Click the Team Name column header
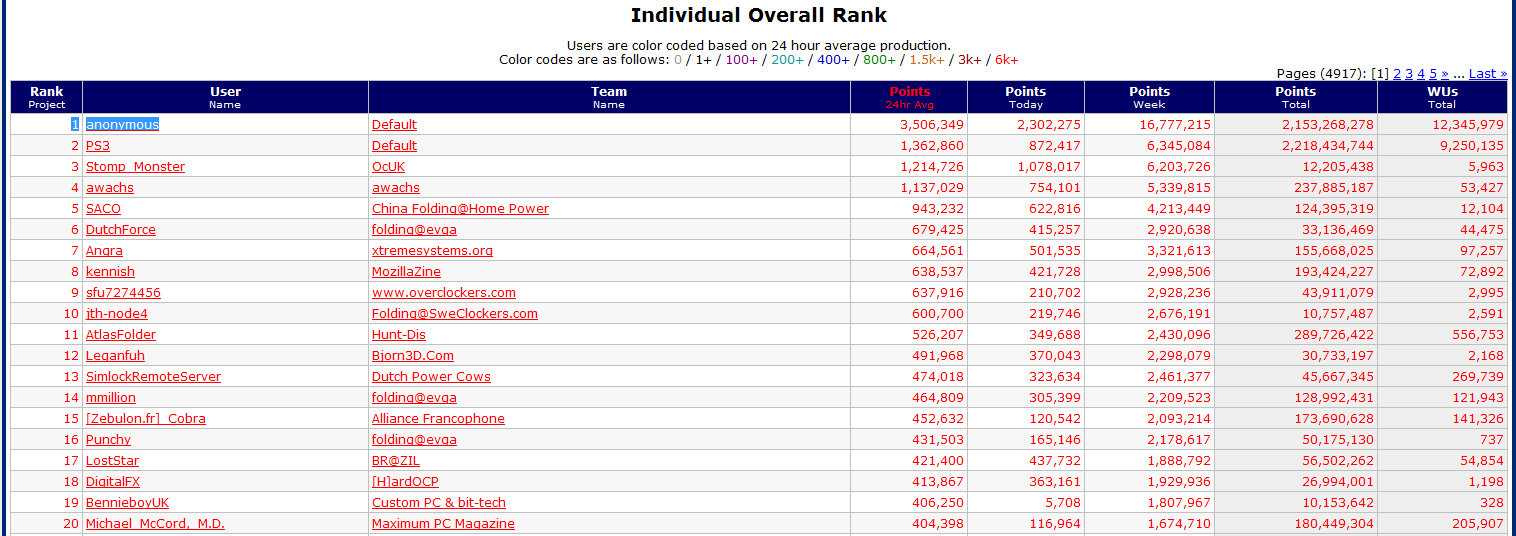This screenshot has height=536, width=1516. [608, 97]
